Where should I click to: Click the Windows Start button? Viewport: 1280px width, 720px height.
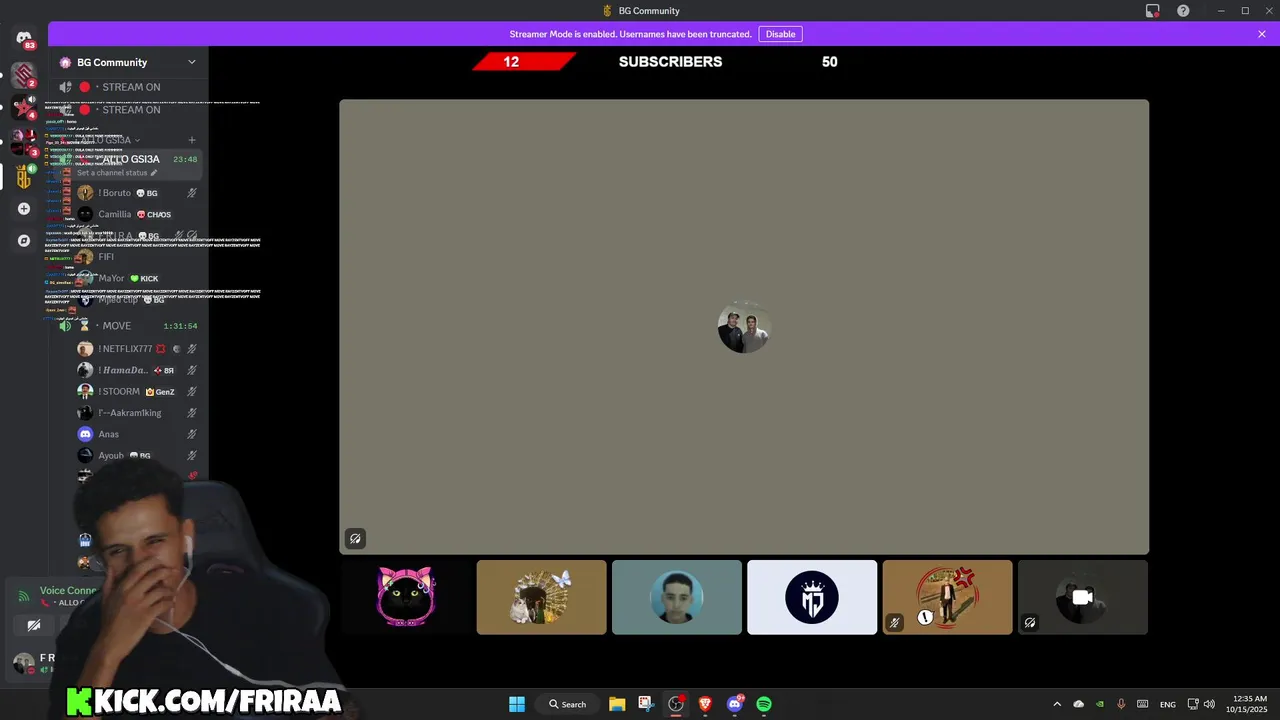[517, 704]
